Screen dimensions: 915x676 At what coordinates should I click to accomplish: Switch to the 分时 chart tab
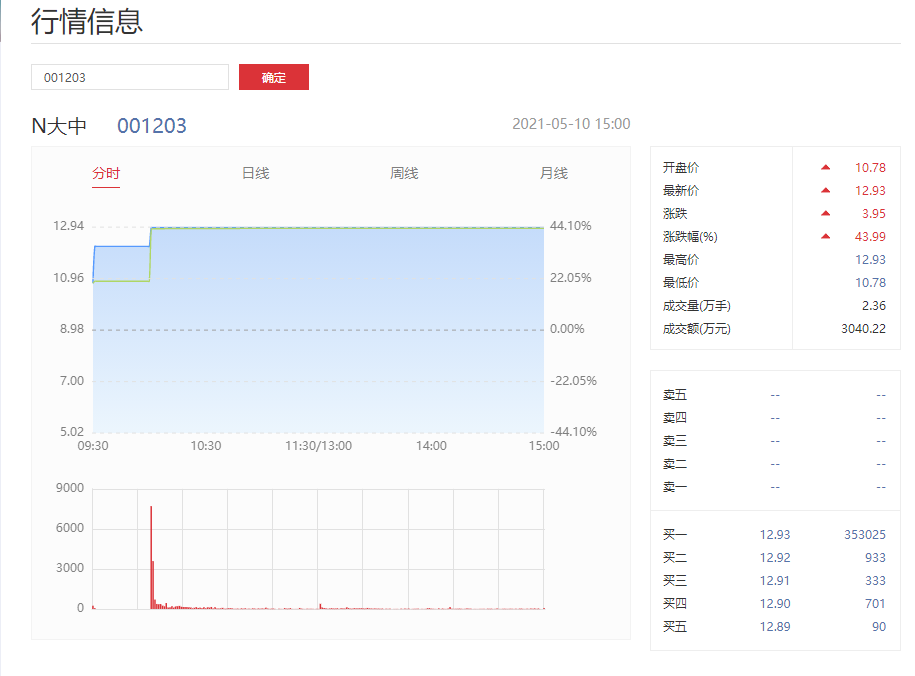(x=106, y=173)
